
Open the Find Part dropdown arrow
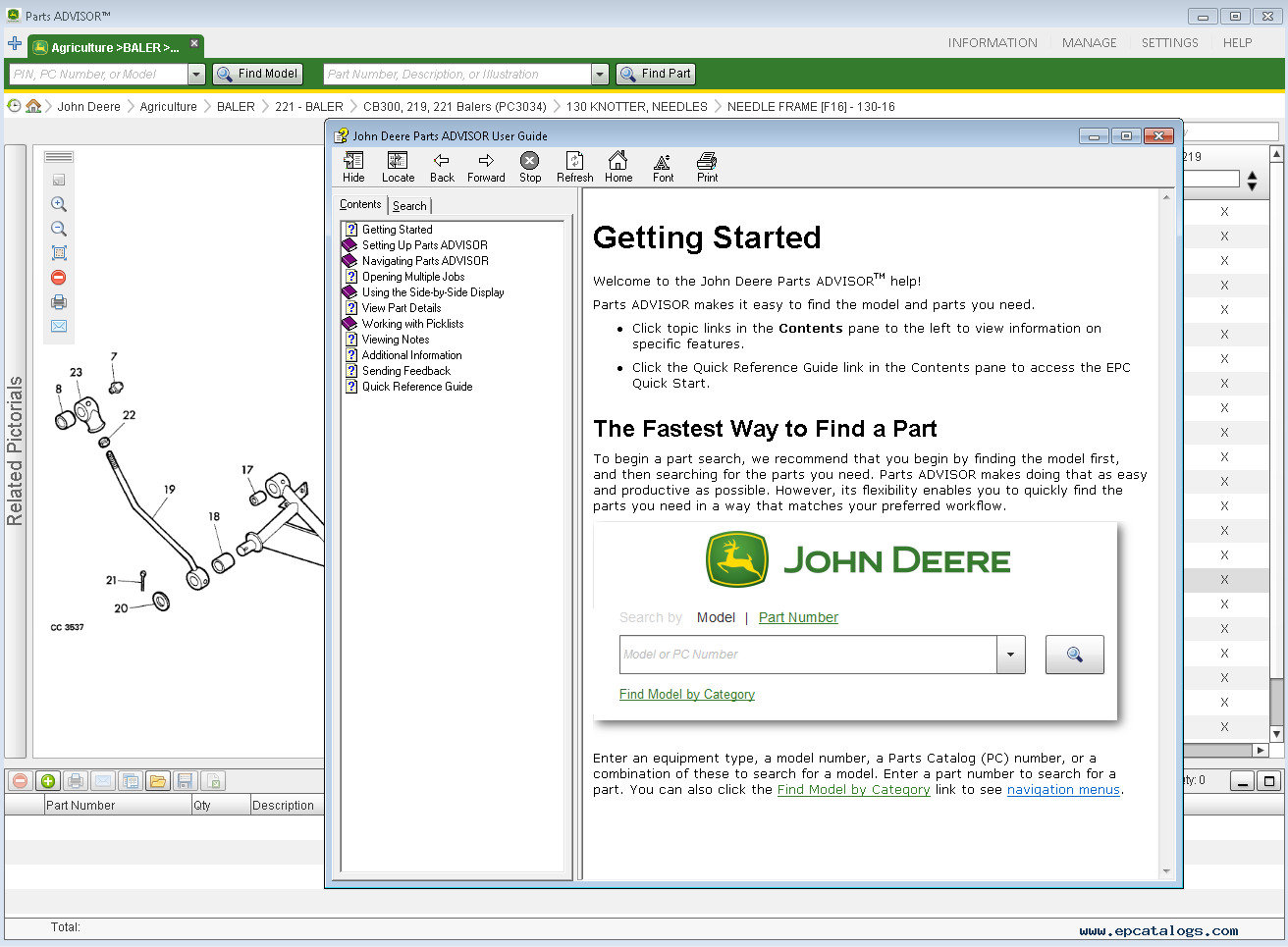click(x=600, y=75)
